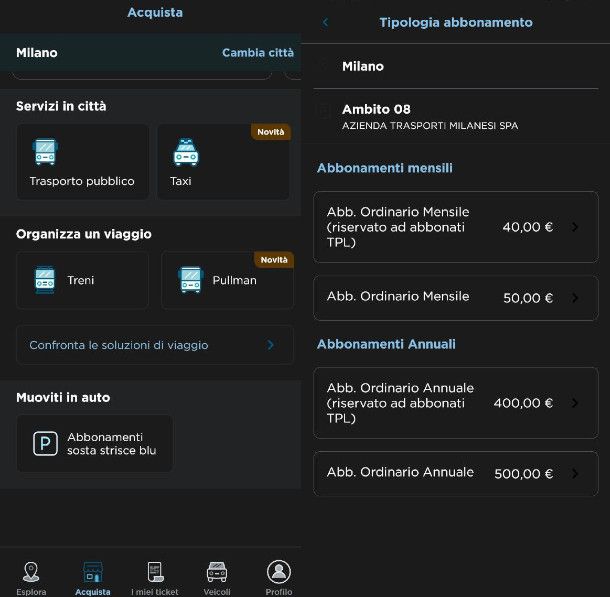Open parking Abbonamenti sosta strisce blu icon
Viewport: 610px width, 597px height.
tap(45, 444)
